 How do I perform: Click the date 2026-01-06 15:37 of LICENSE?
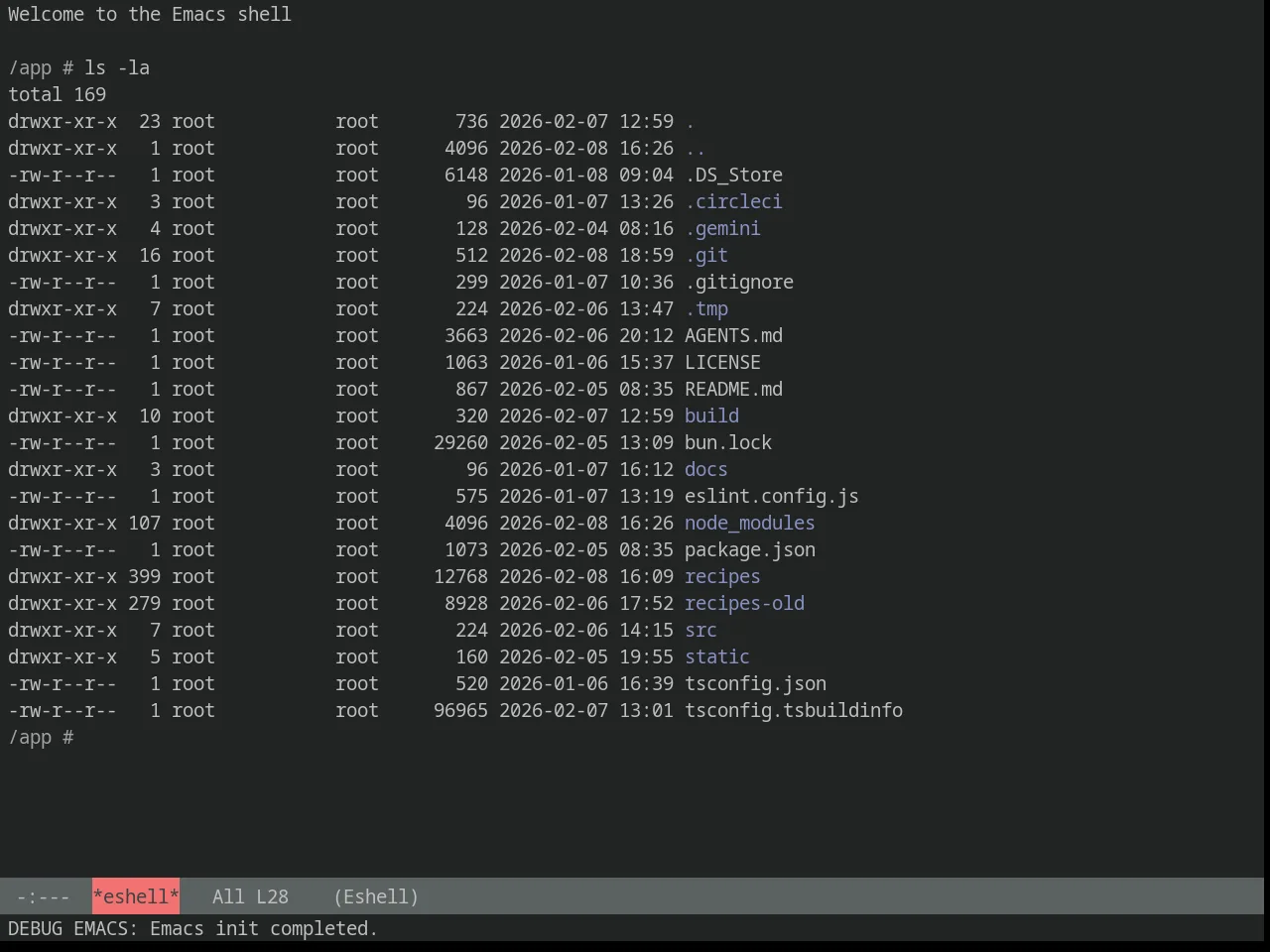586,362
